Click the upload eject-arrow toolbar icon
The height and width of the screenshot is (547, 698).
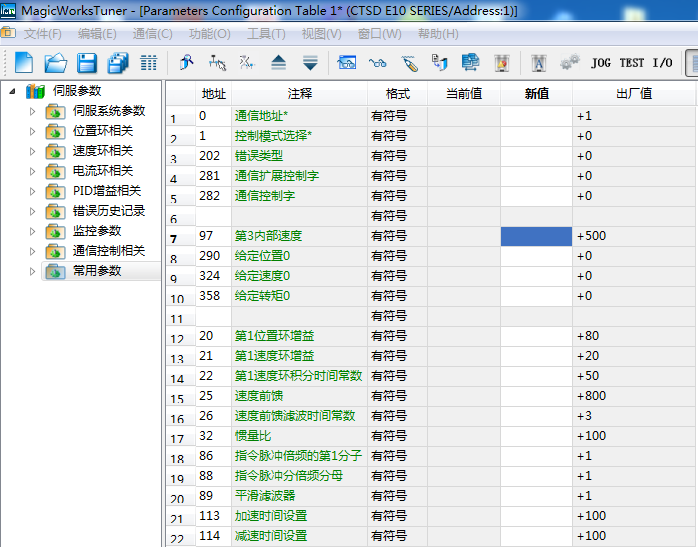278,63
